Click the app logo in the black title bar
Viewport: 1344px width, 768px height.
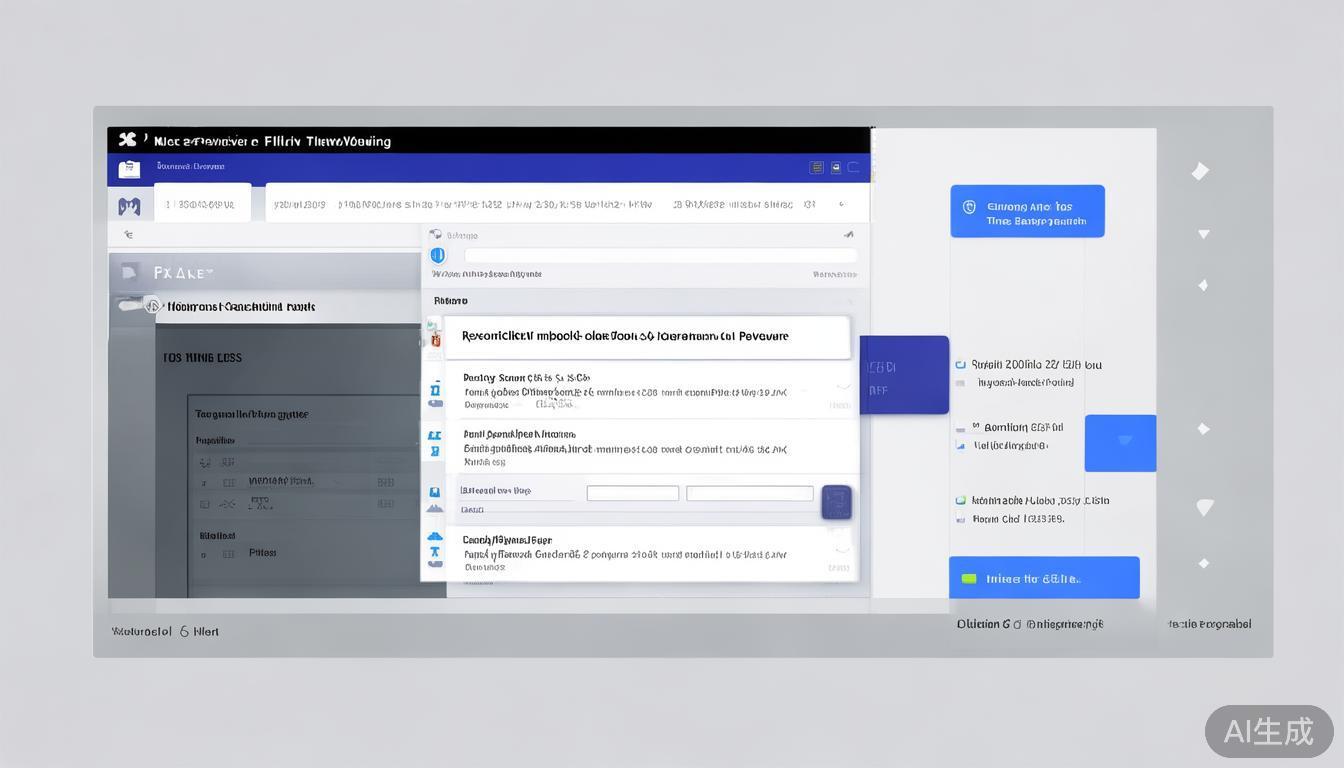[x=127, y=140]
